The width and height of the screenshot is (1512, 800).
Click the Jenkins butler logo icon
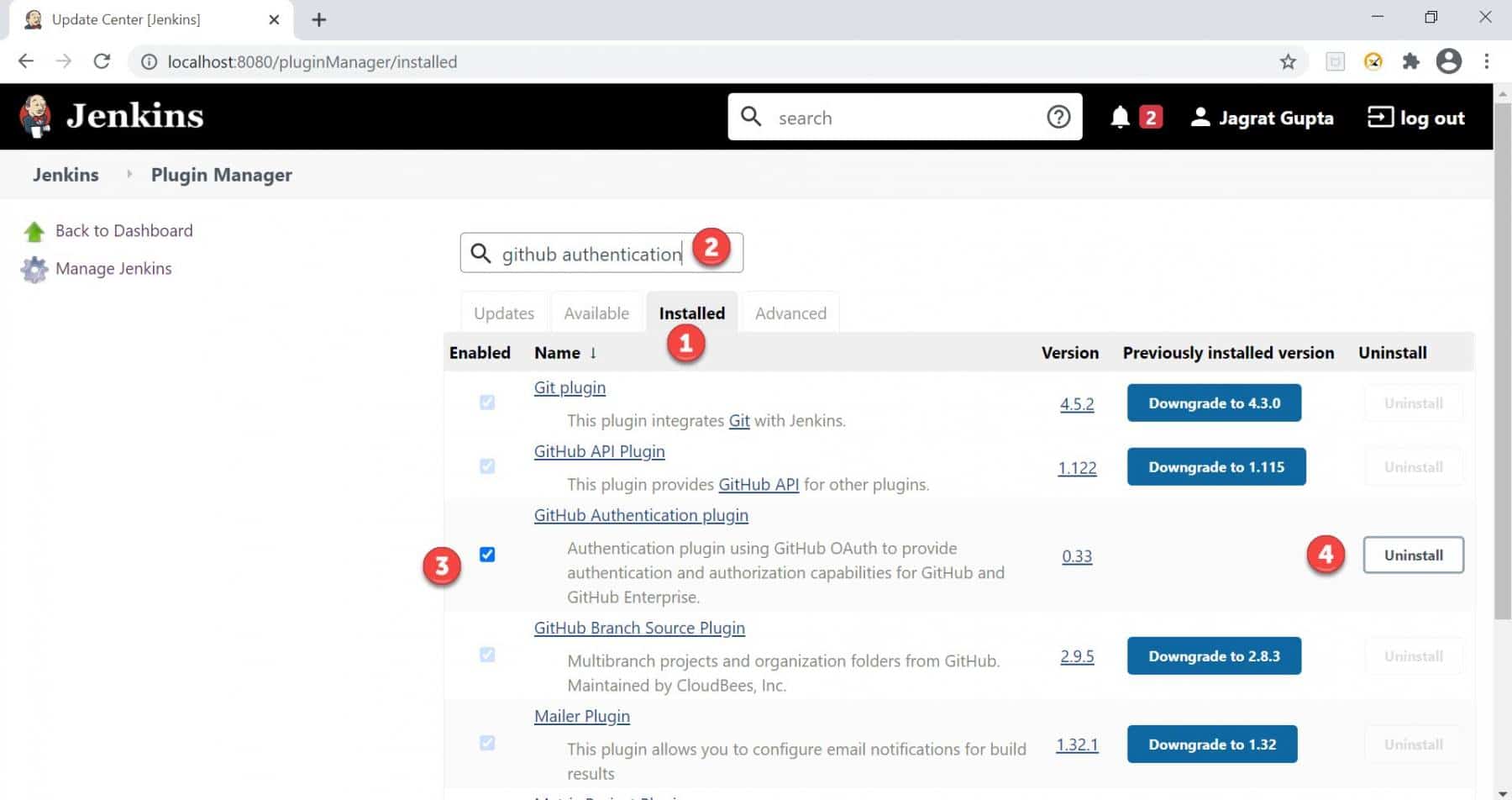pos(35,116)
